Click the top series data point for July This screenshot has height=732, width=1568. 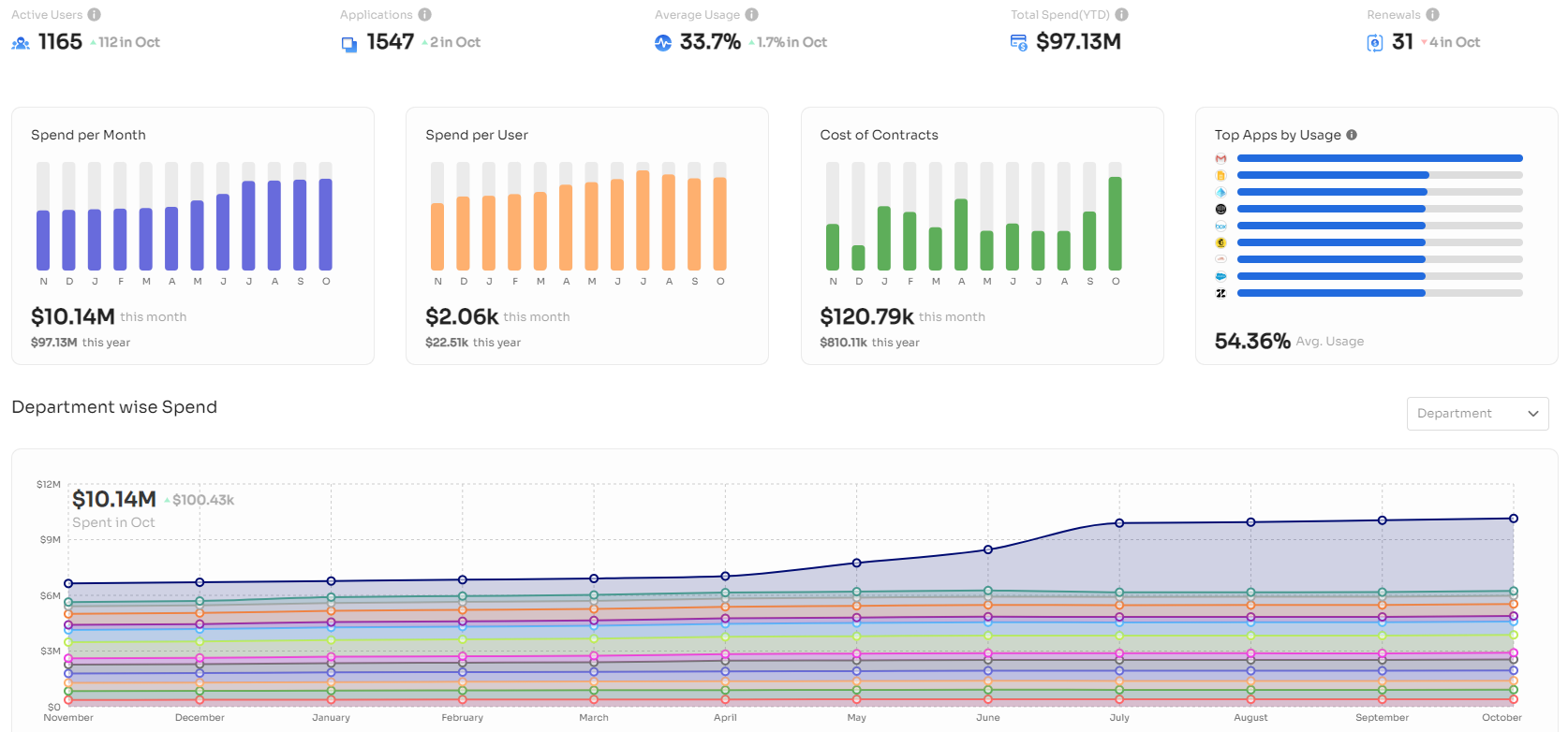[x=1119, y=523]
